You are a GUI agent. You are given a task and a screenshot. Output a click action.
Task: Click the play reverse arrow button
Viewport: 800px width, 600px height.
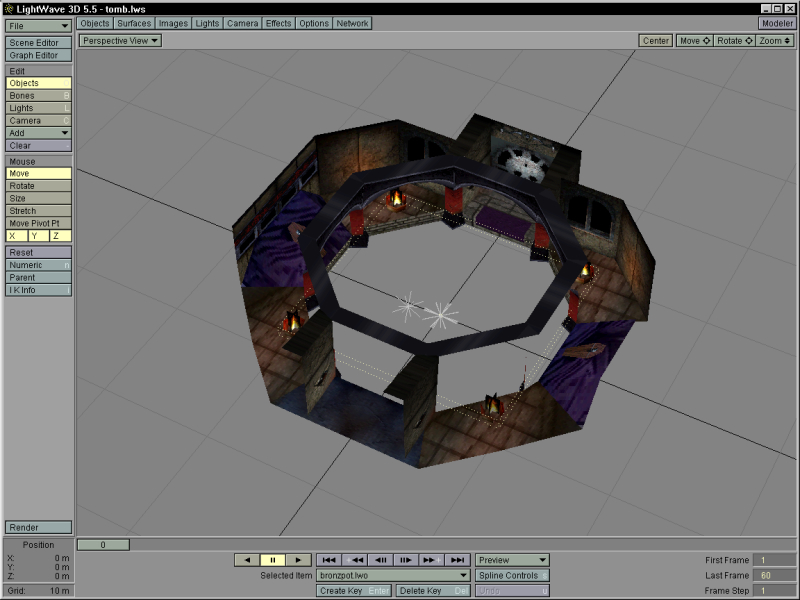coord(246,560)
